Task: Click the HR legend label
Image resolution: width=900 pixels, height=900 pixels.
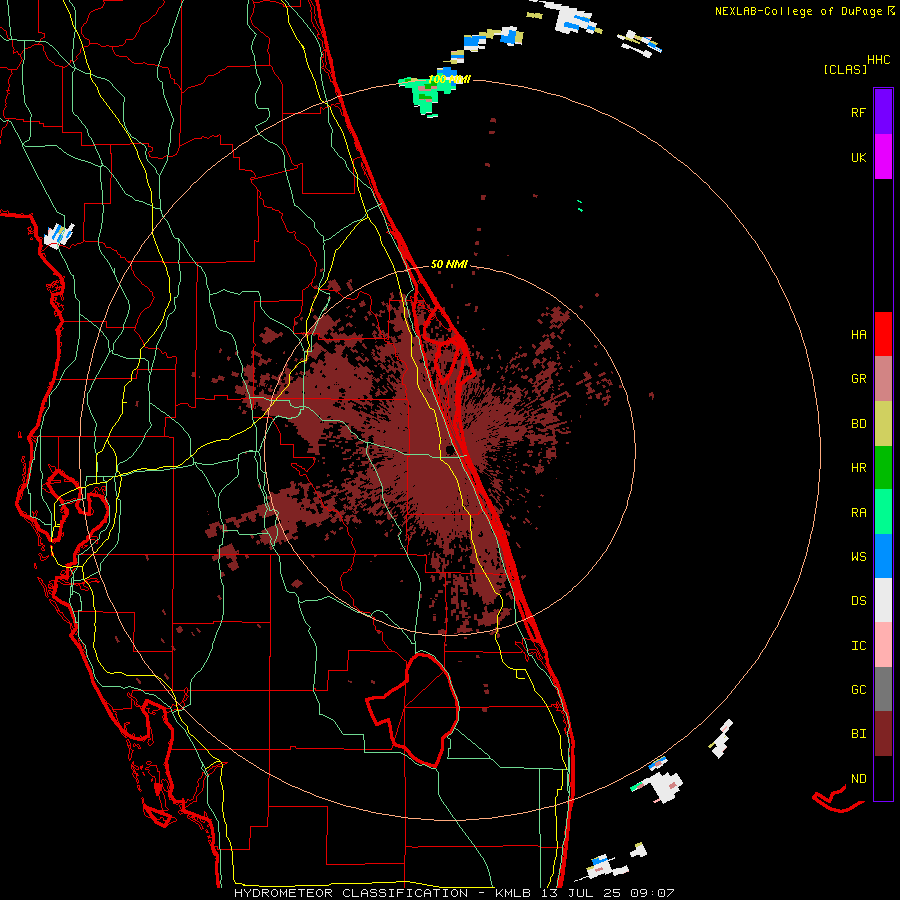Action: click(858, 468)
